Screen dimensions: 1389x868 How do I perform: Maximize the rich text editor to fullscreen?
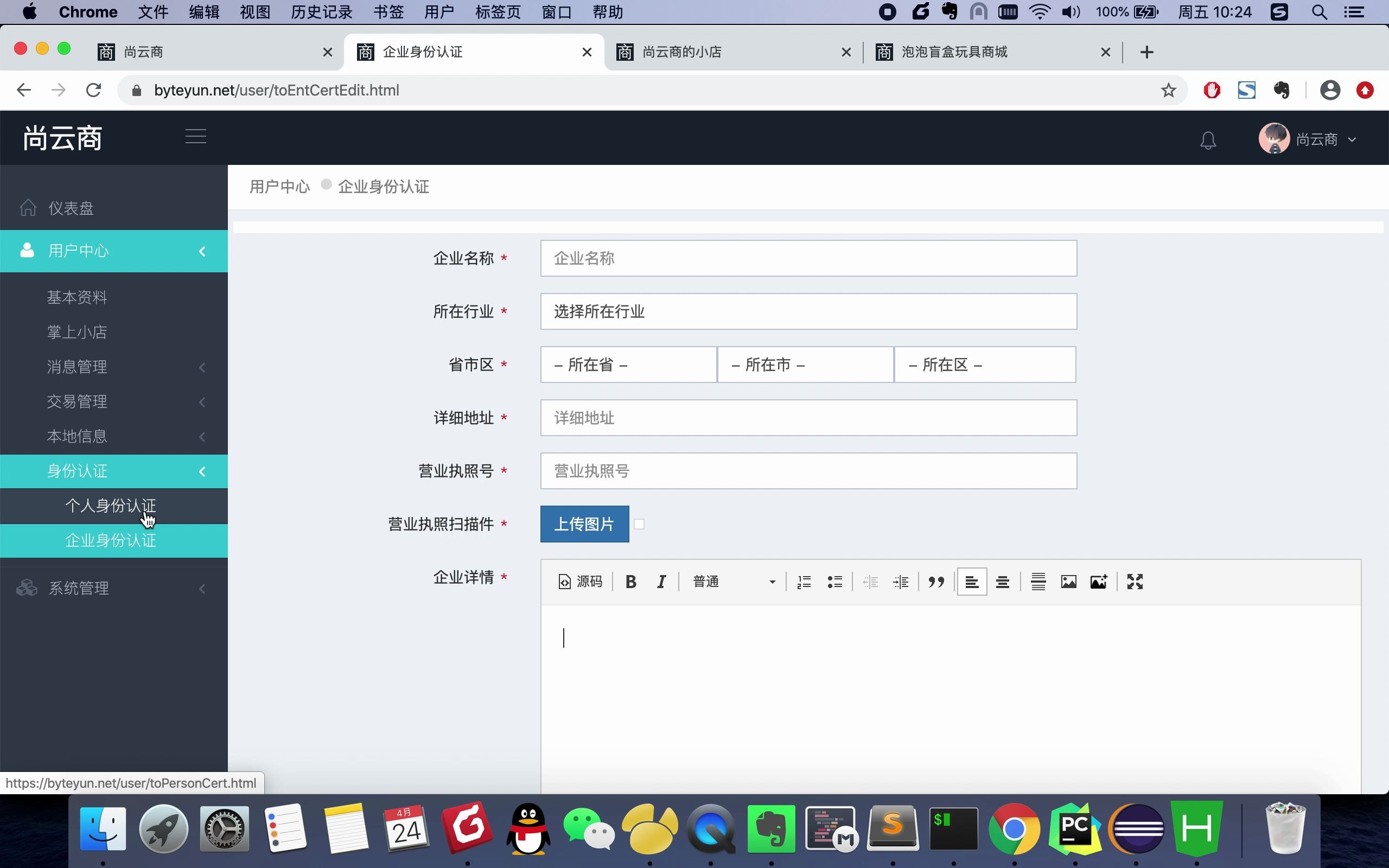click(x=1135, y=582)
